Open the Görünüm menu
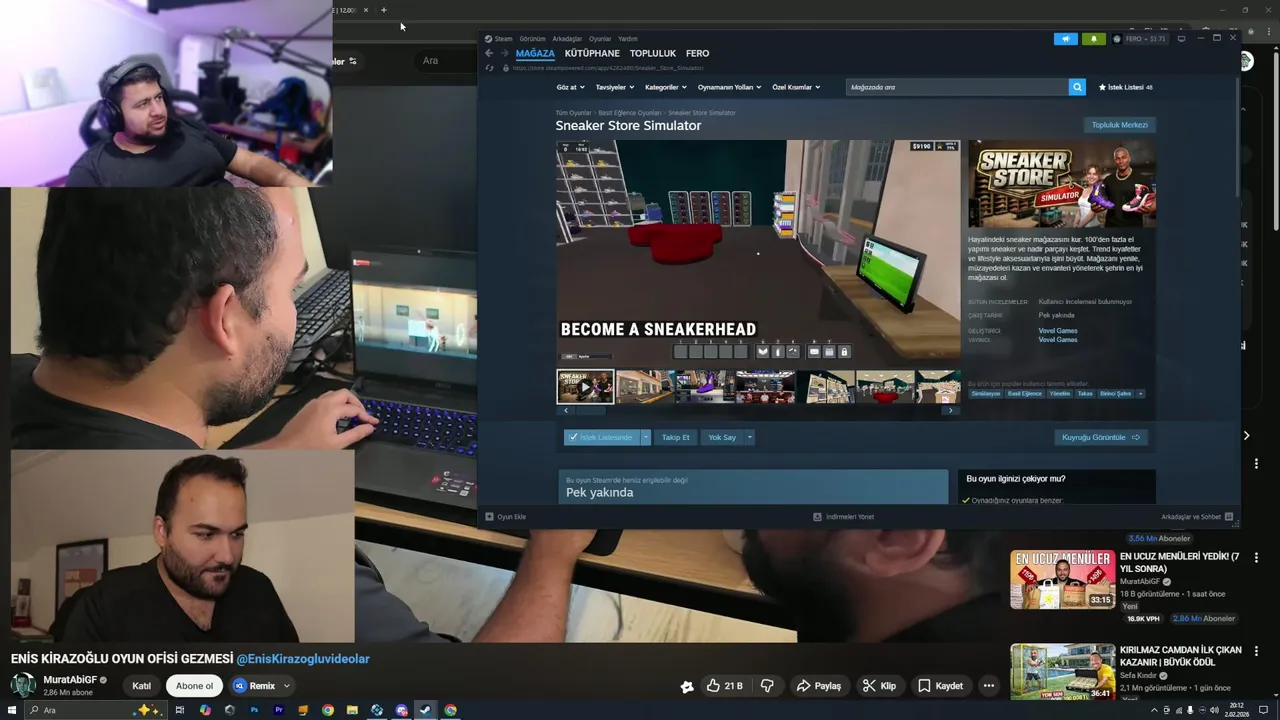Viewport: 1280px width, 720px height. pos(532,39)
